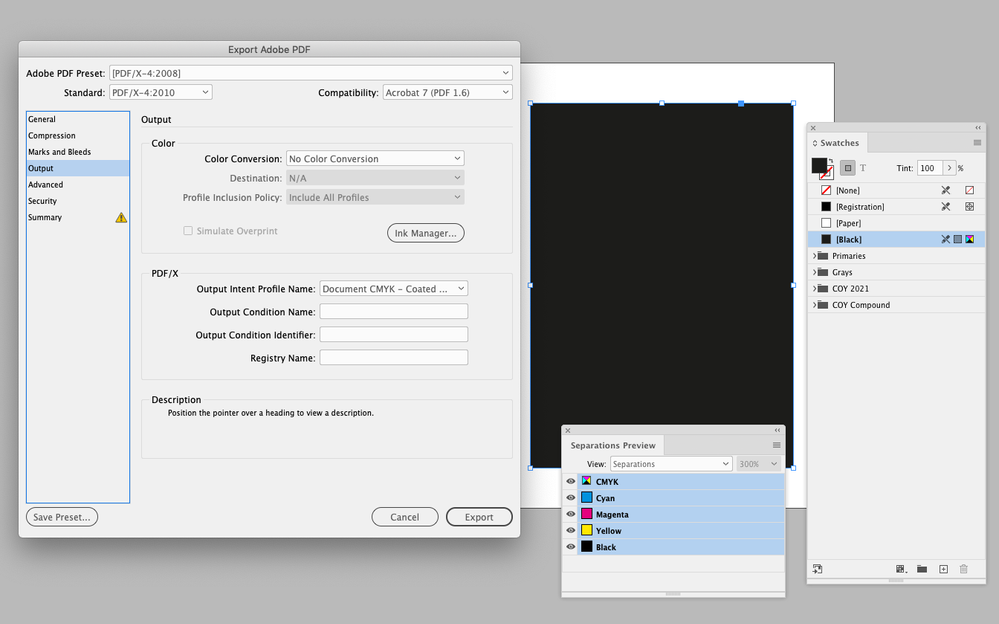Enable Simulate Overprint checkbox

pyautogui.click(x=188, y=231)
